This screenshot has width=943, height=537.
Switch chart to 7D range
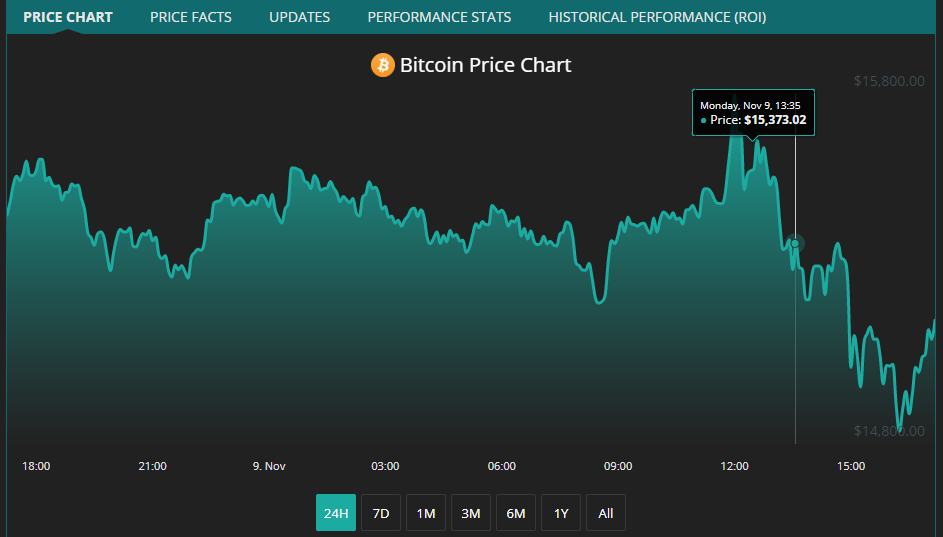pyautogui.click(x=381, y=513)
